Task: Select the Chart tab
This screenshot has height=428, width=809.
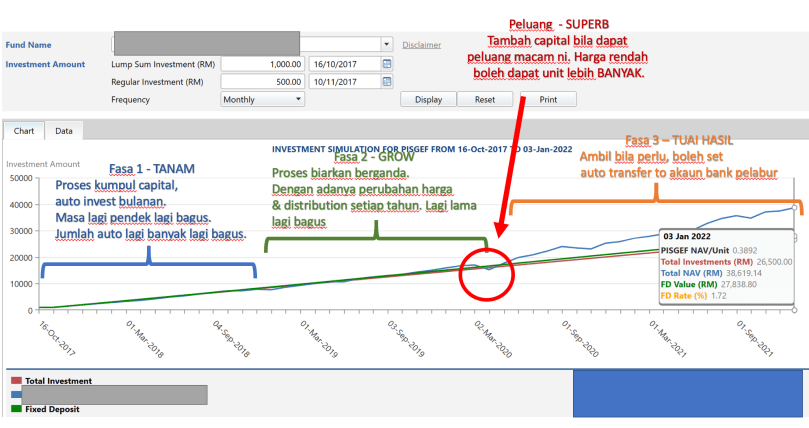Action: click(x=24, y=131)
